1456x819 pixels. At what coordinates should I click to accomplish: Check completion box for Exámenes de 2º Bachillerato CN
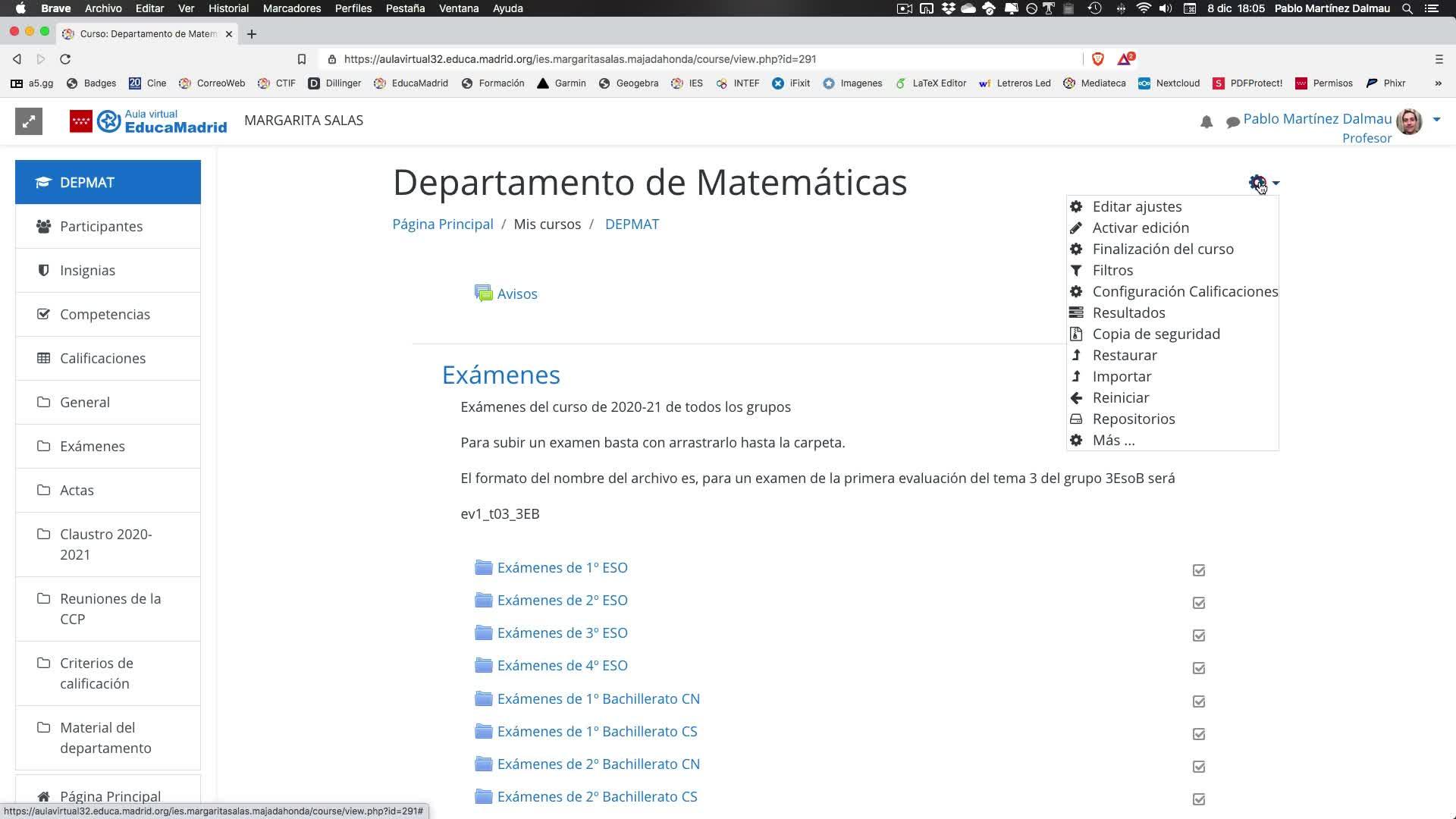1198,767
